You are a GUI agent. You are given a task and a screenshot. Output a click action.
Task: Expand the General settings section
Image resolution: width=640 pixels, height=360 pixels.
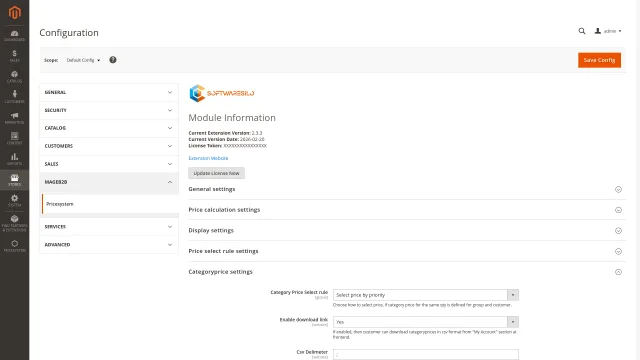pos(407,189)
